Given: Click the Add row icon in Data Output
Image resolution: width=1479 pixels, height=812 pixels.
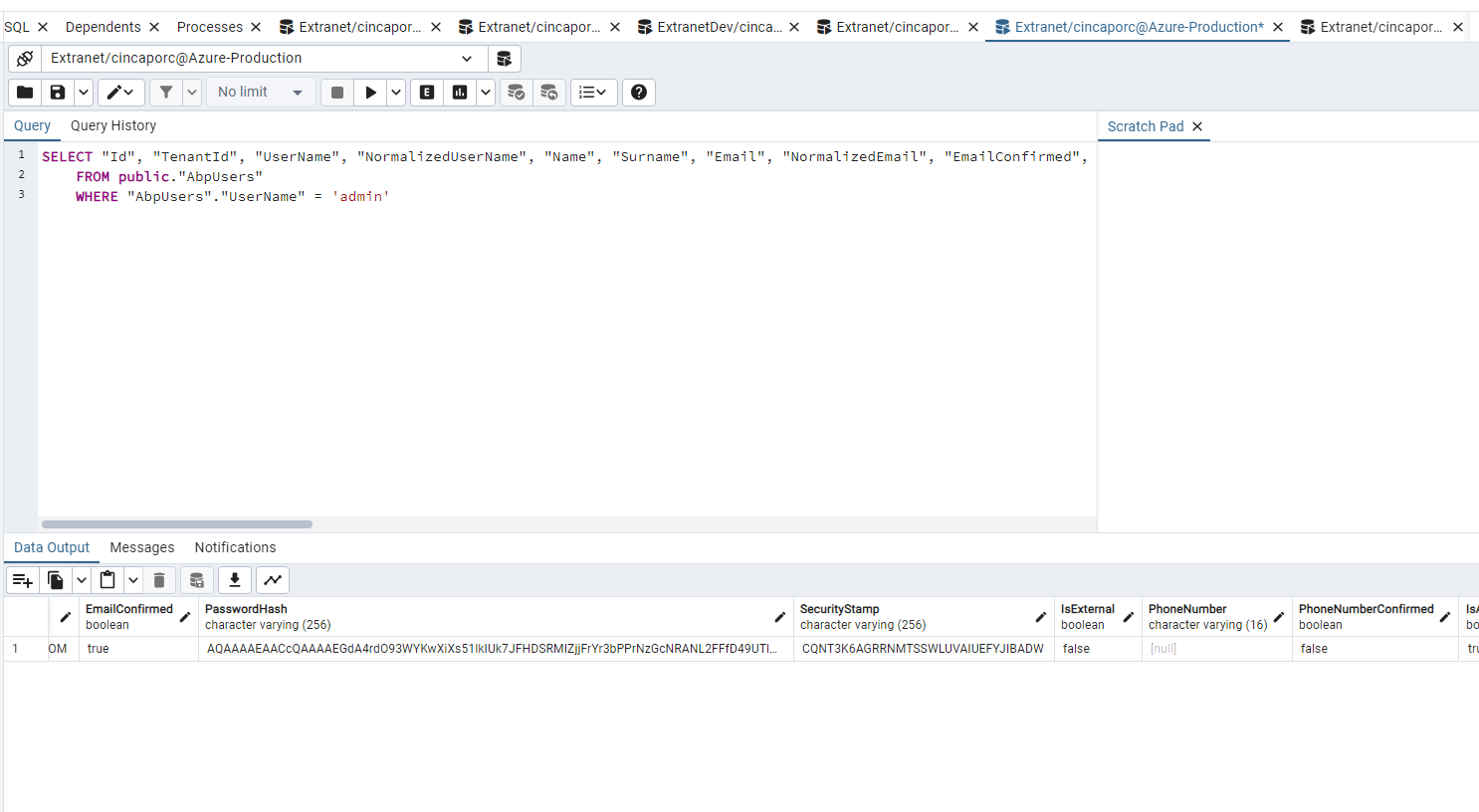Looking at the screenshot, I should tap(22, 580).
